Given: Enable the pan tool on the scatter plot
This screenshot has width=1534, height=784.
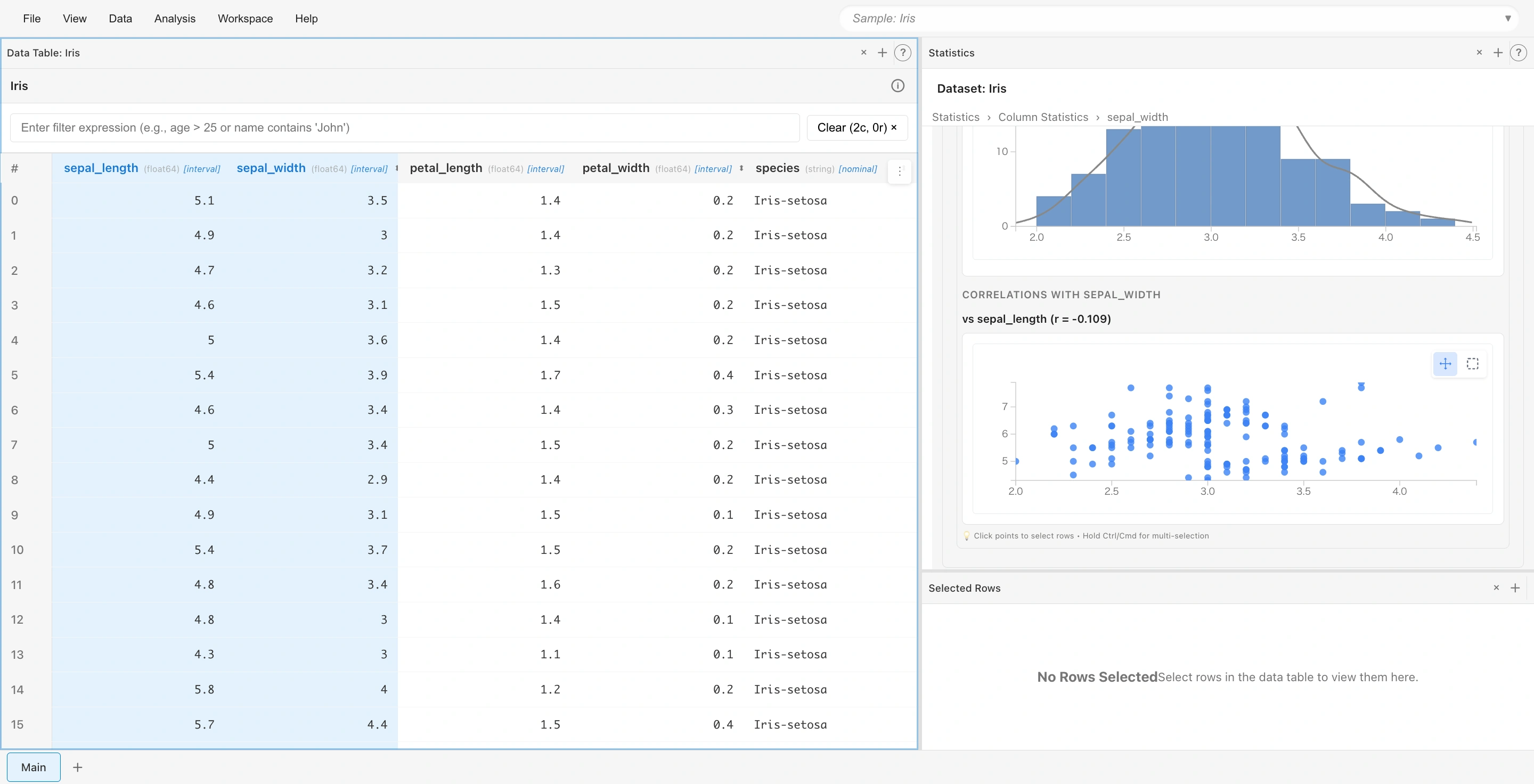Looking at the screenshot, I should pos(1445,364).
